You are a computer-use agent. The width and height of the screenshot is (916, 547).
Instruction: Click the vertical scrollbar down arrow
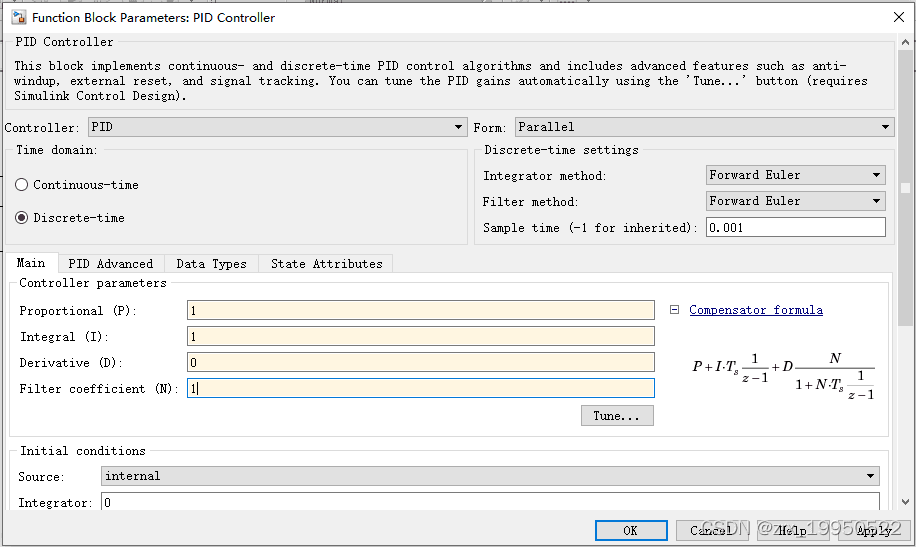click(x=905, y=501)
